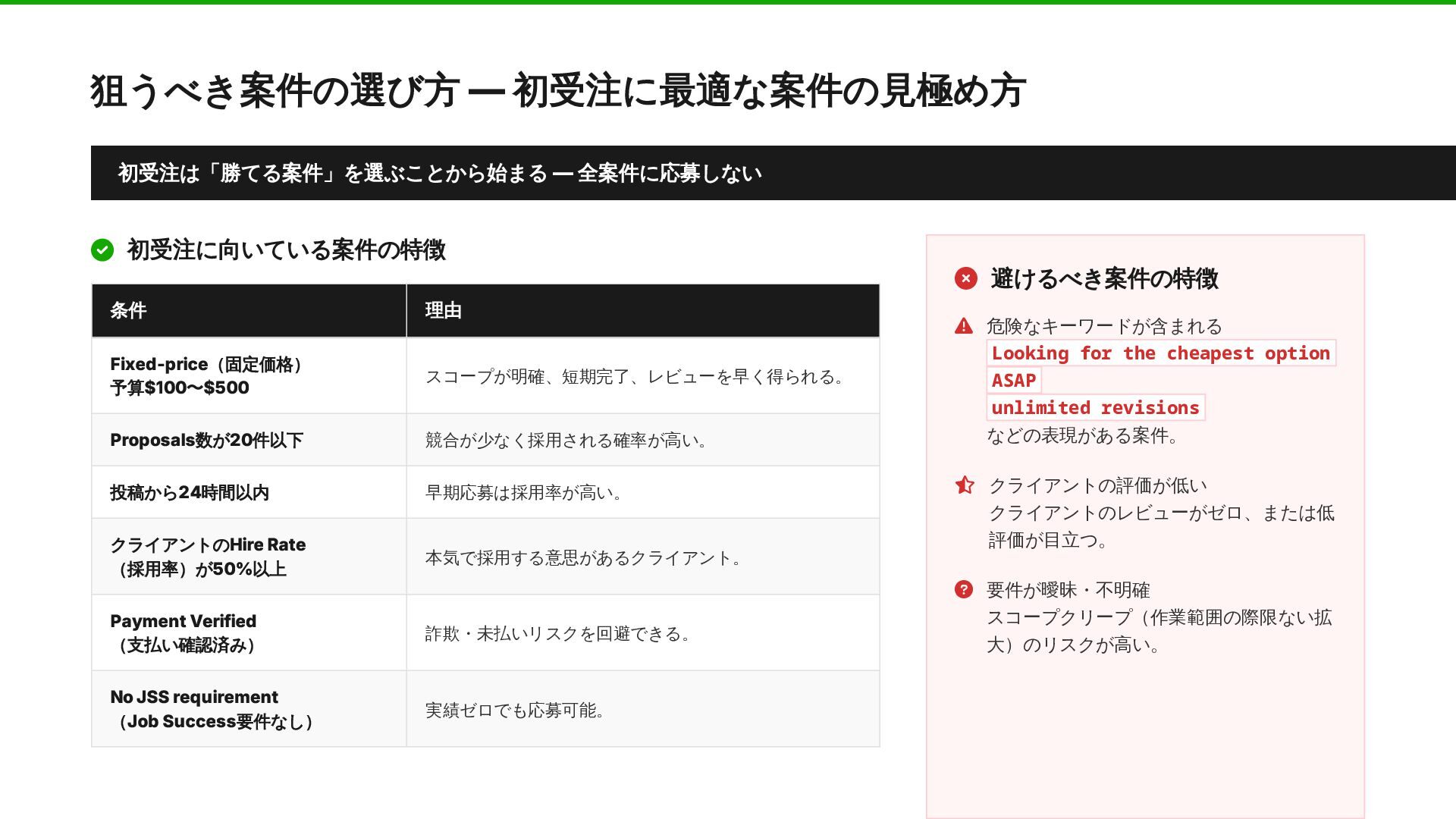1456x819 pixels.
Task: Click the 避けるべき案件の特徴 heading
Action: pos(1104,278)
